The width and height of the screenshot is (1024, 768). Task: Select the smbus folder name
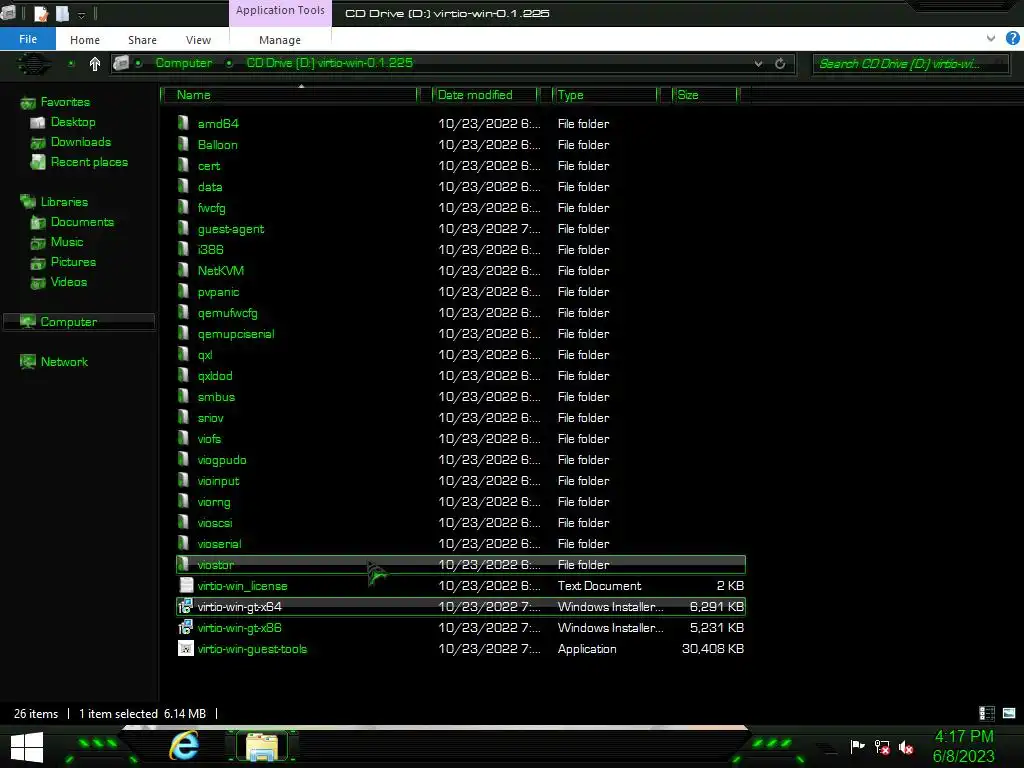click(216, 397)
